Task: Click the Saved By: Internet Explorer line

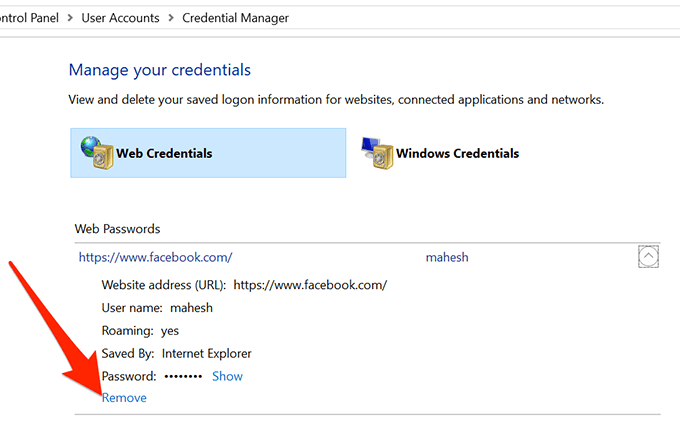Action: [176, 353]
